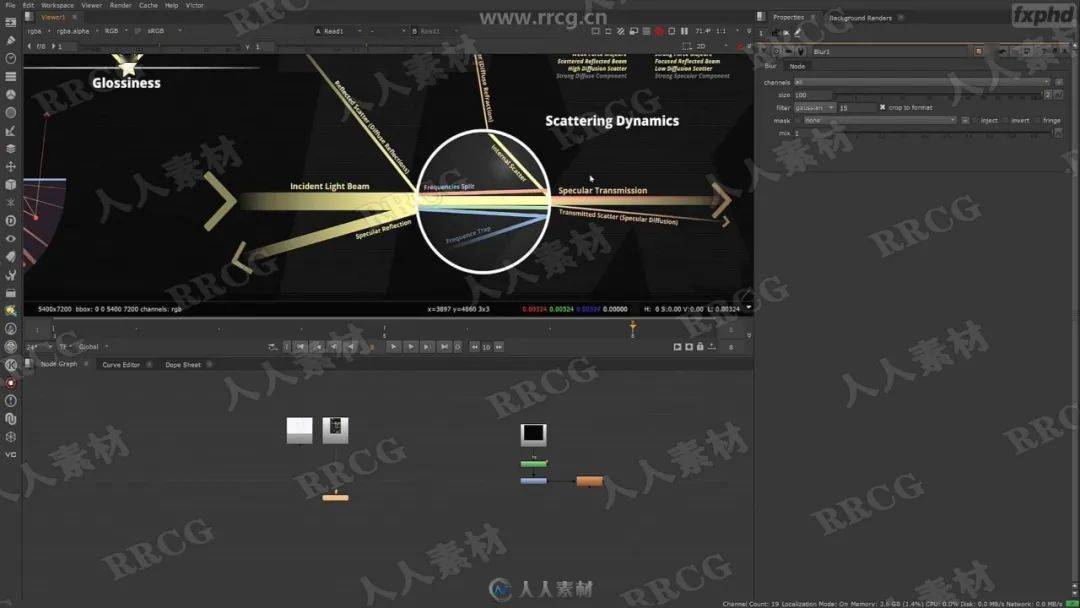Click the orange timeline playhead marker
Image resolution: width=1080 pixels, height=608 pixels.
tap(632, 328)
